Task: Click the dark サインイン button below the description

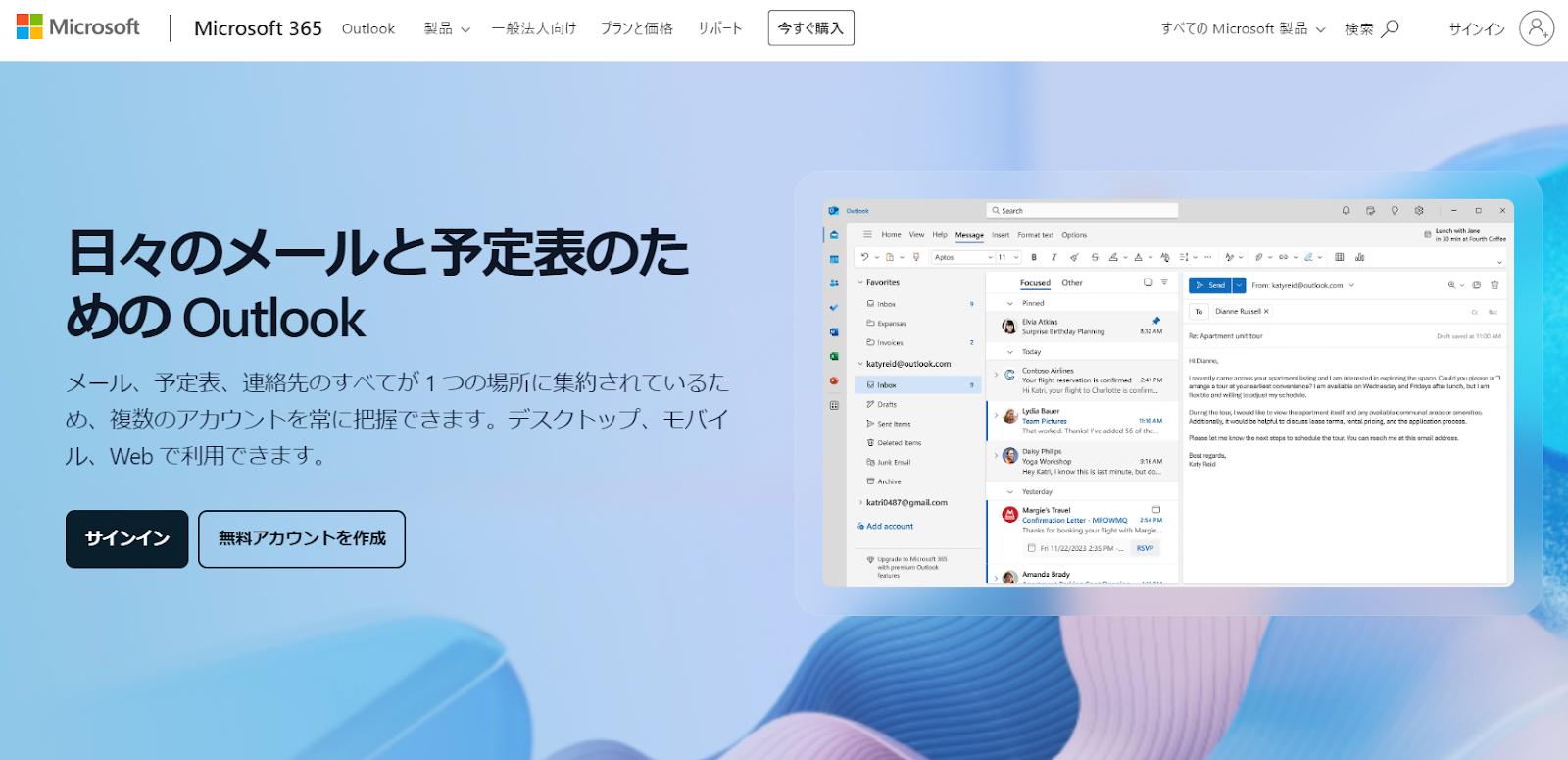Action: tap(127, 538)
